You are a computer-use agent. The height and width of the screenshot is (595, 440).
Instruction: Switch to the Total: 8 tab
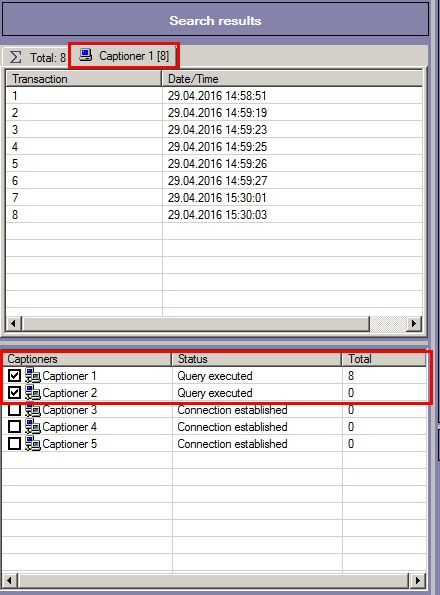point(36,57)
